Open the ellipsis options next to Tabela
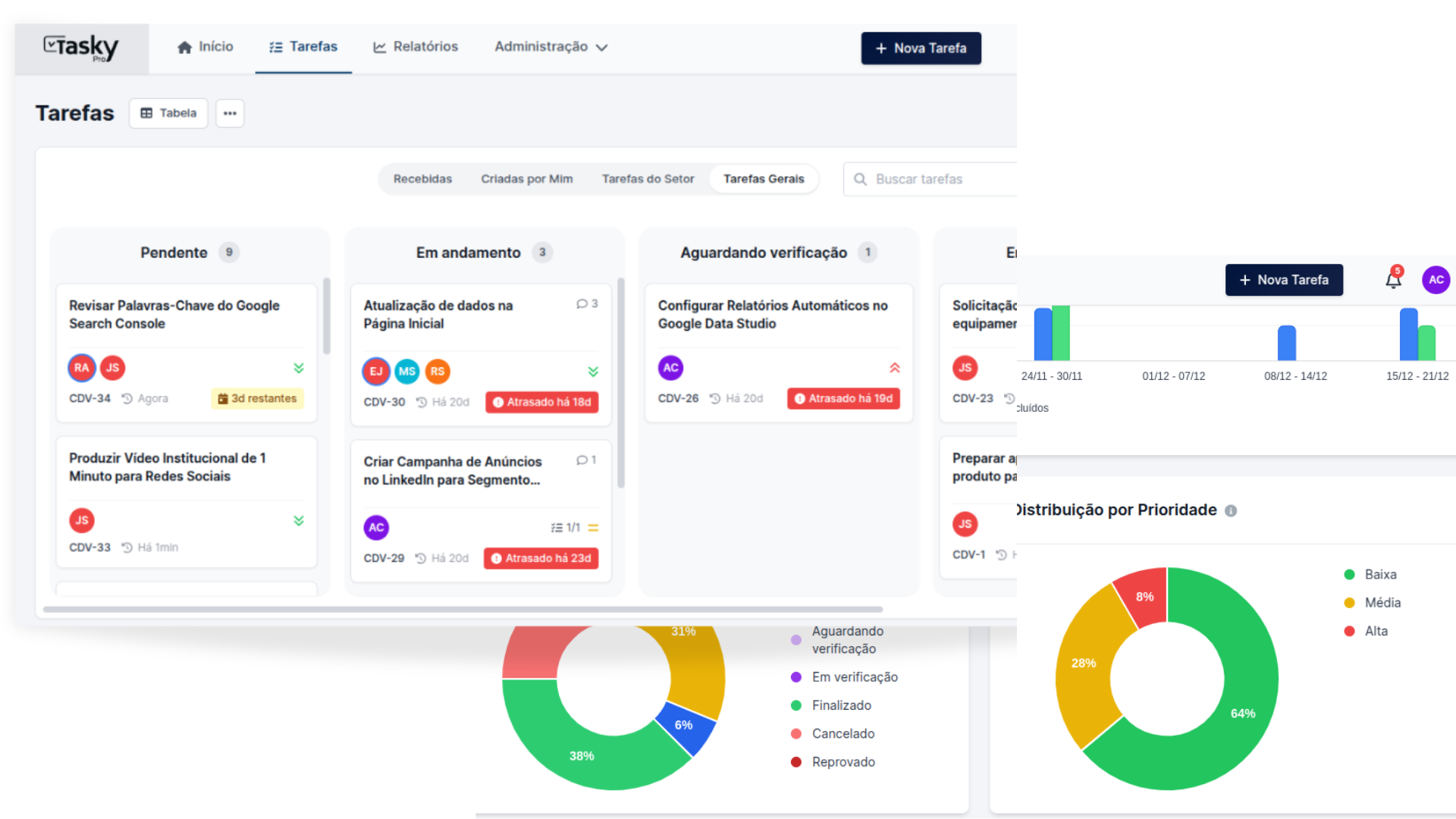This screenshot has height=819, width=1456. point(230,113)
